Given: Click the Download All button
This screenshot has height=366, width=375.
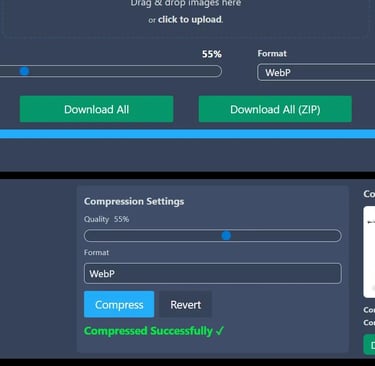Looking at the screenshot, I should point(96,109).
